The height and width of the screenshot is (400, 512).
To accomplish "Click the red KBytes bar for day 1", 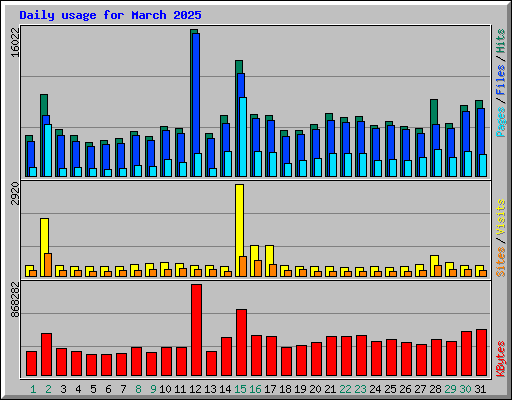I will point(31,364).
